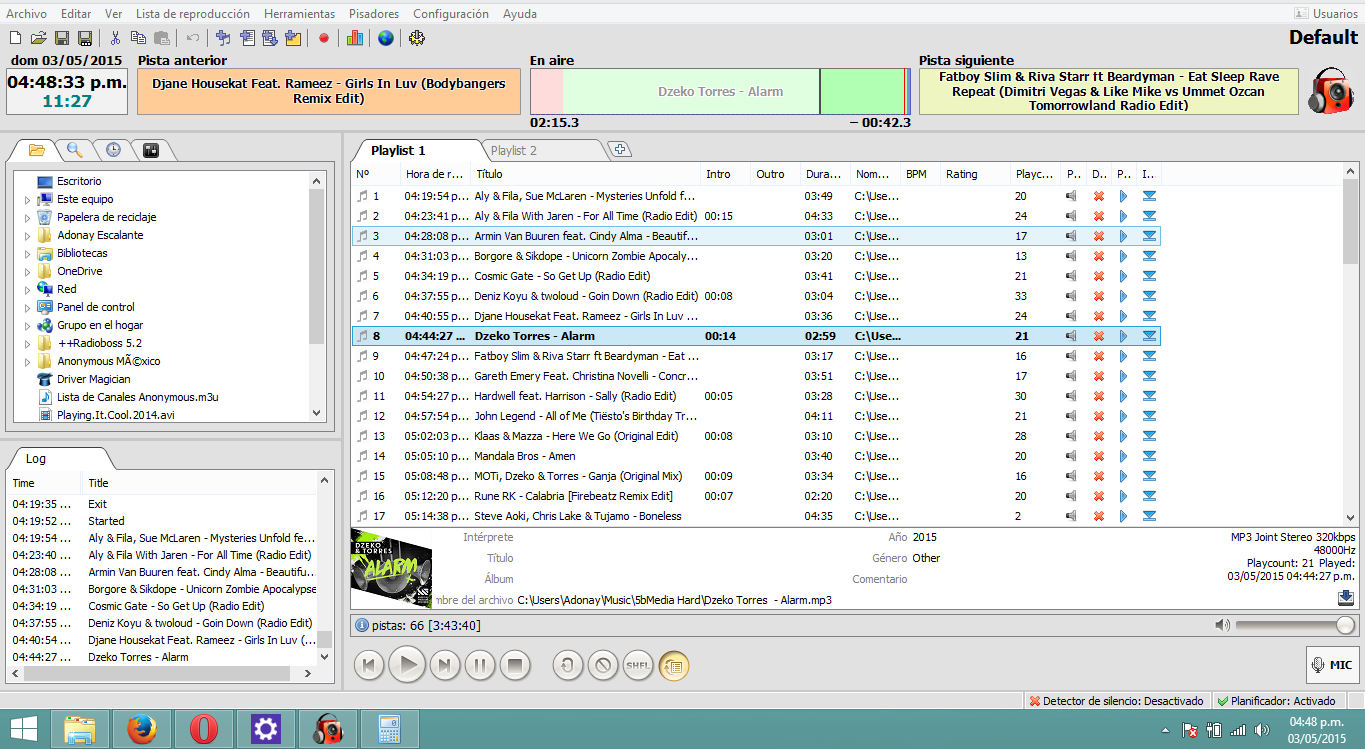This screenshot has height=749, width=1365.
Task: Toggle the highlighted repeat playlist button
Action: pos(673,665)
